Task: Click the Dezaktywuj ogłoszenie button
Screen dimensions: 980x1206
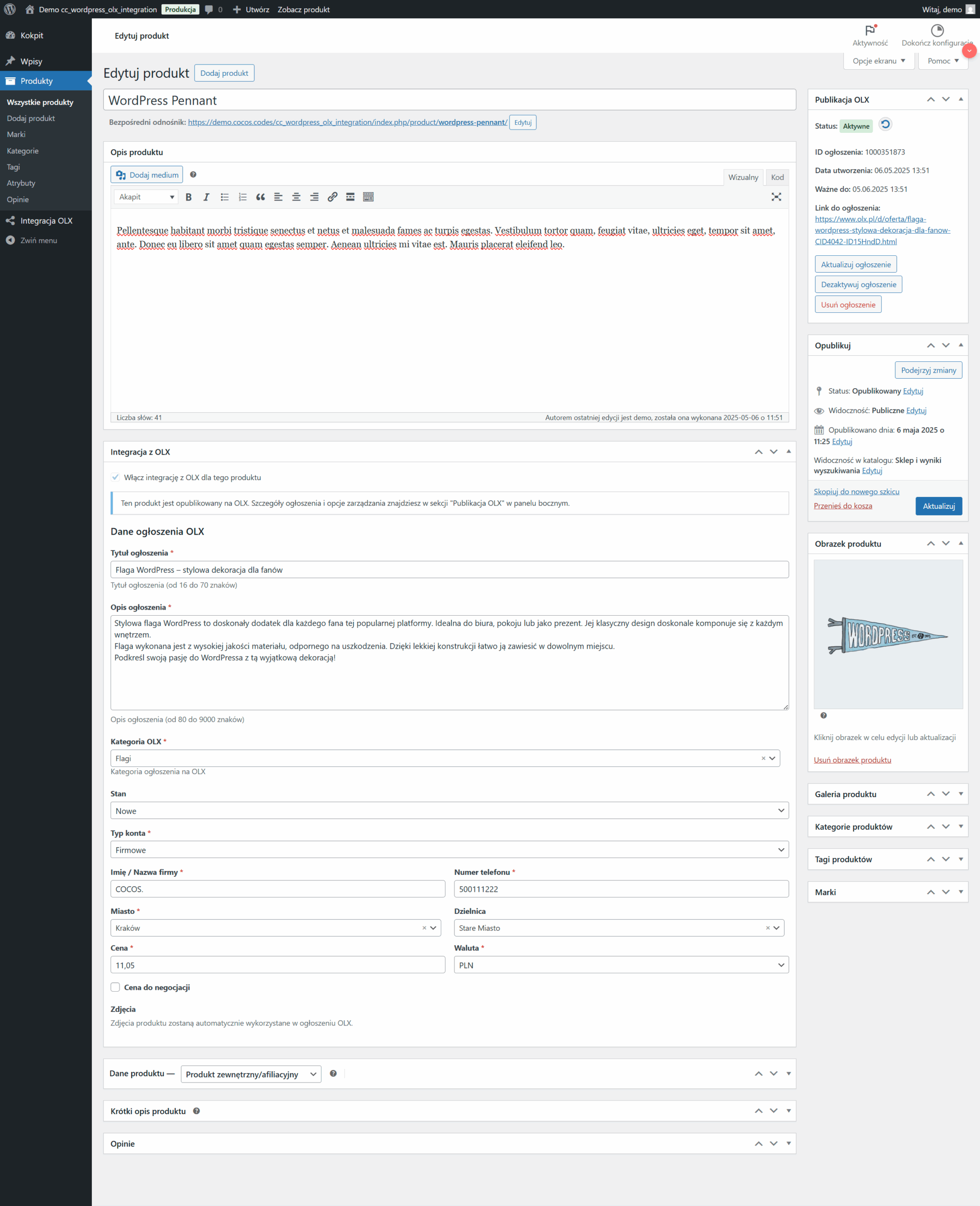Action: pyautogui.click(x=858, y=285)
